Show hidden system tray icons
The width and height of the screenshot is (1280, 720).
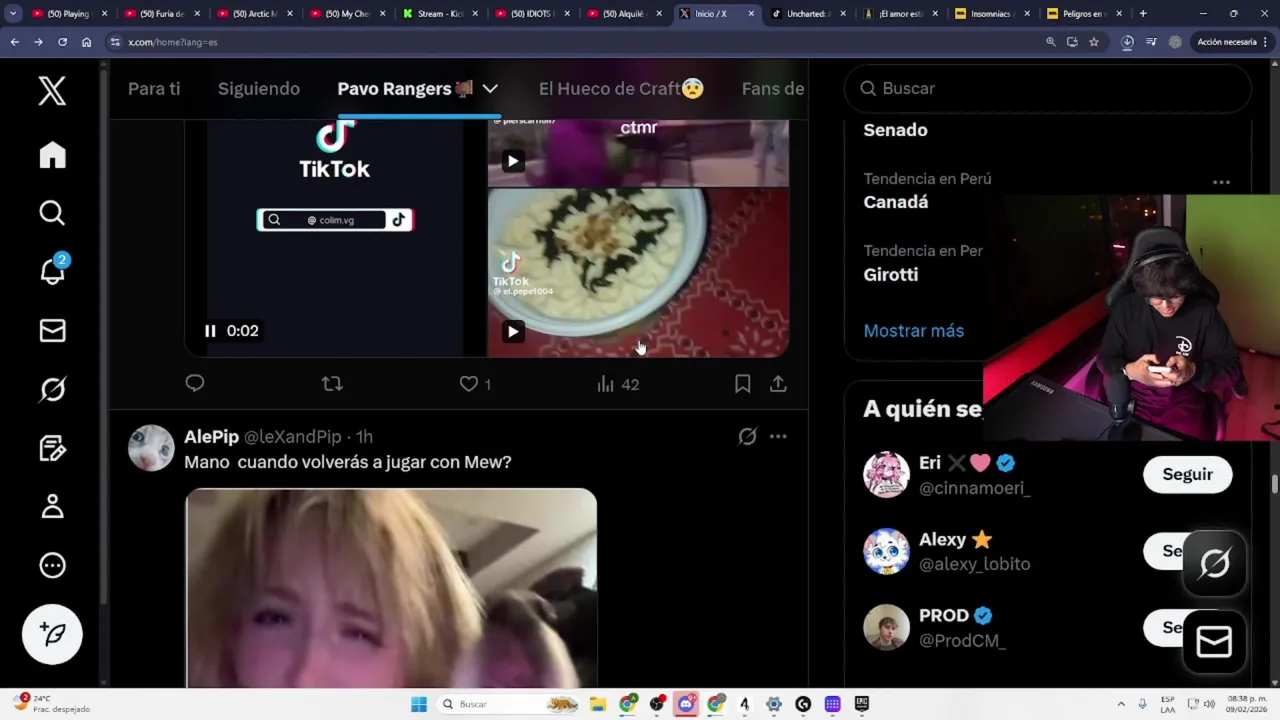click(x=1121, y=704)
